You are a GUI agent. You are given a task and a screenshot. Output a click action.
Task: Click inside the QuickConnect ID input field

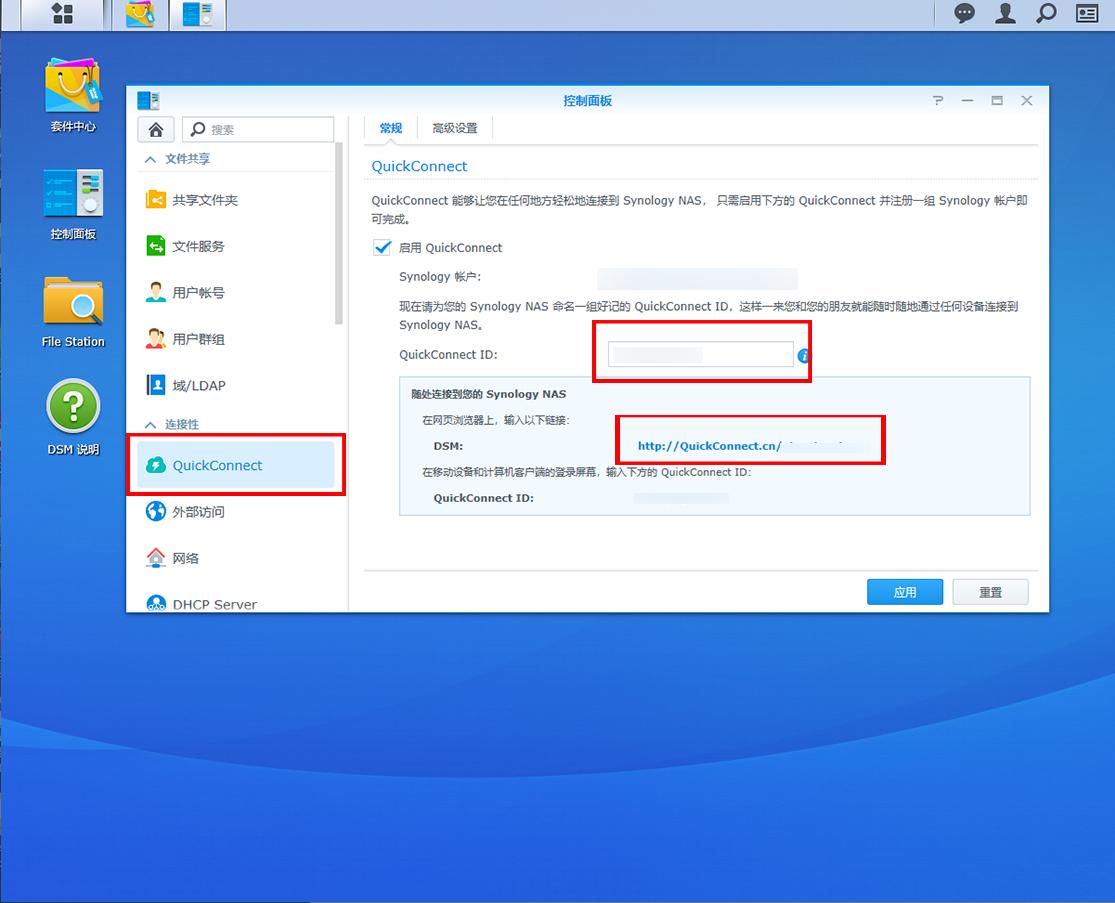(700, 353)
